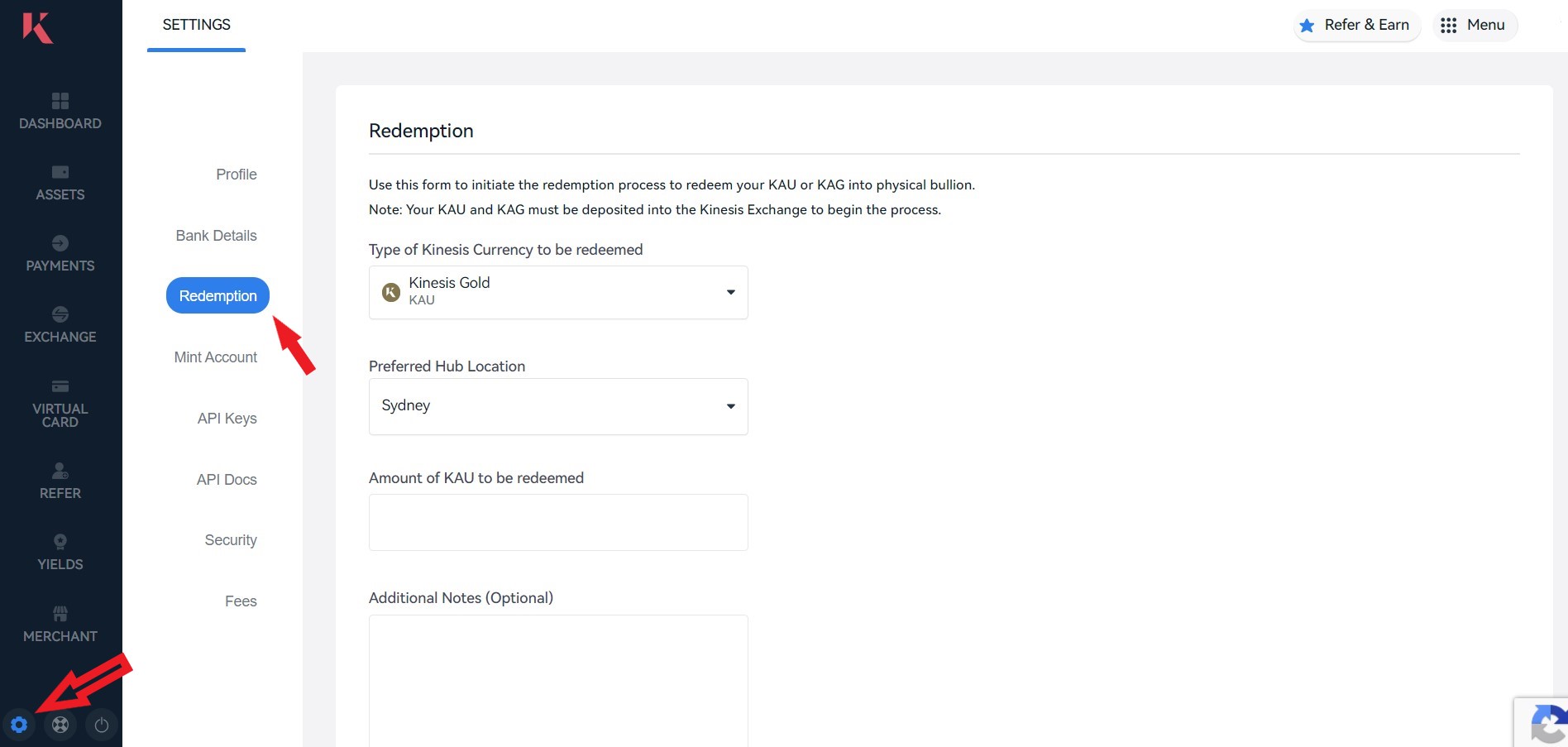Open Merchant via its shop icon
This screenshot has height=747, width=1568.
(x=60, y=614)
